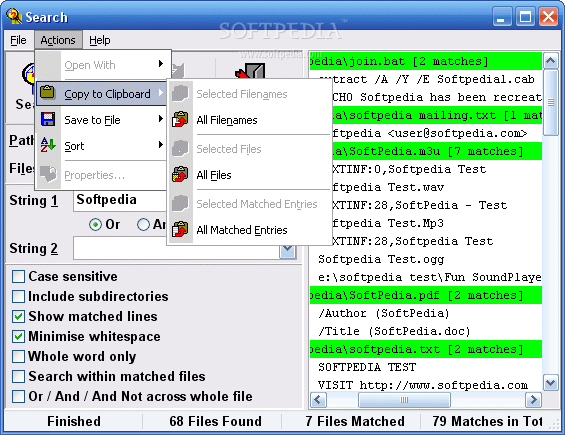Select the join.bat [2 matches] result row
Screen dimensions: 565x435
point(426,61)
